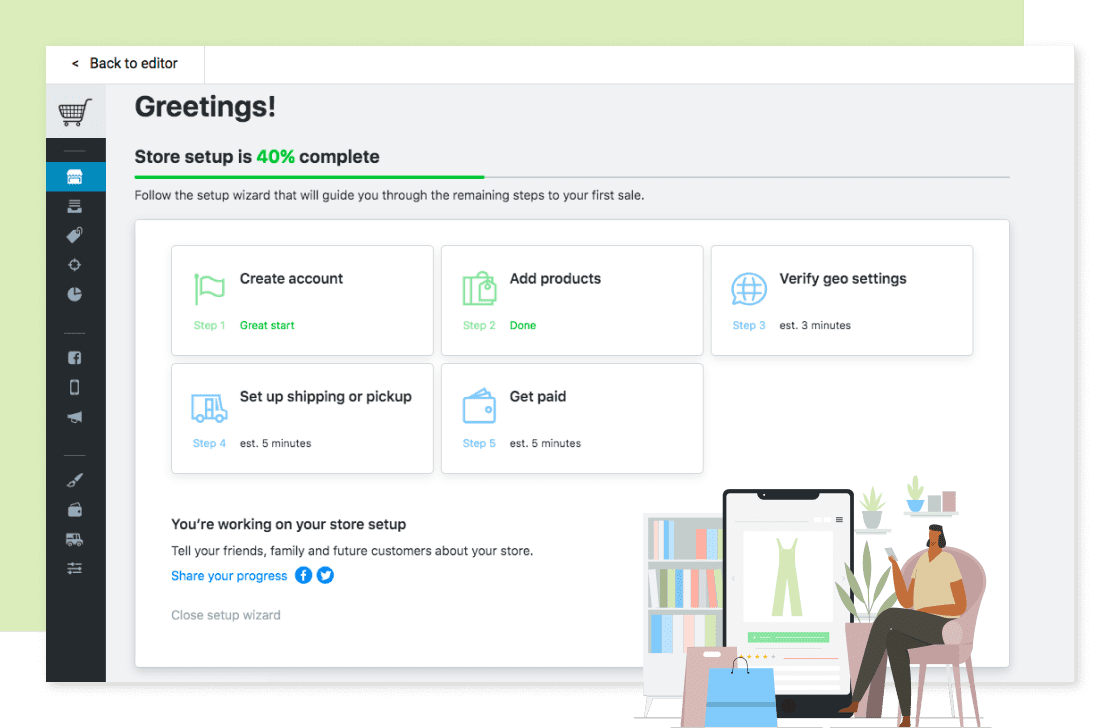Viewport: 1095px width, 728px height.
Task: Open the Facebook sidebar icon
Action: coord(75,358)
